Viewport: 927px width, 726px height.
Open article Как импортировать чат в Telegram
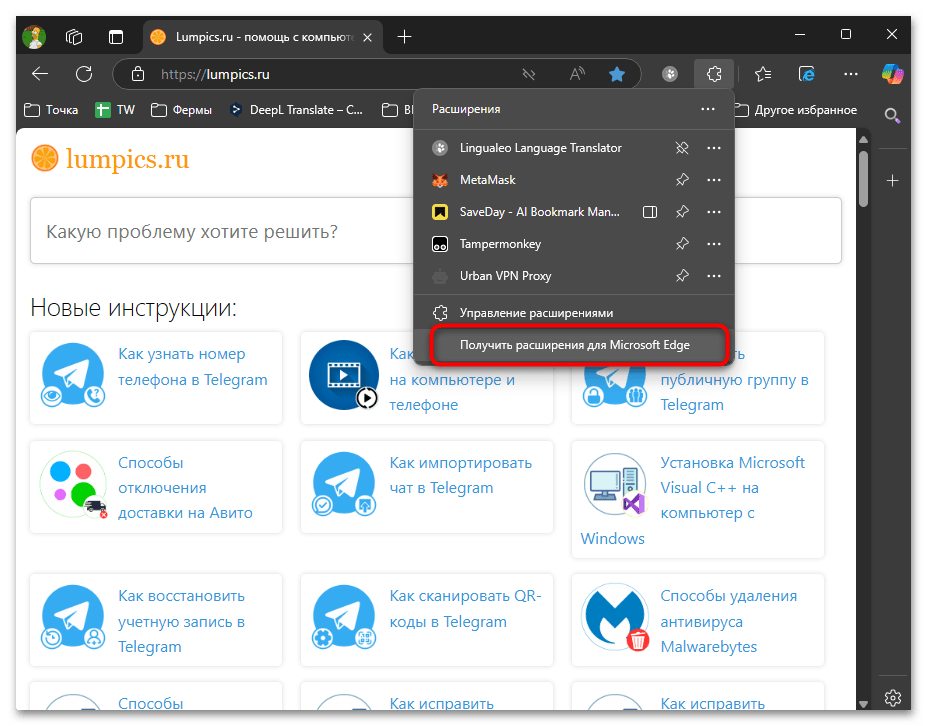461,475
